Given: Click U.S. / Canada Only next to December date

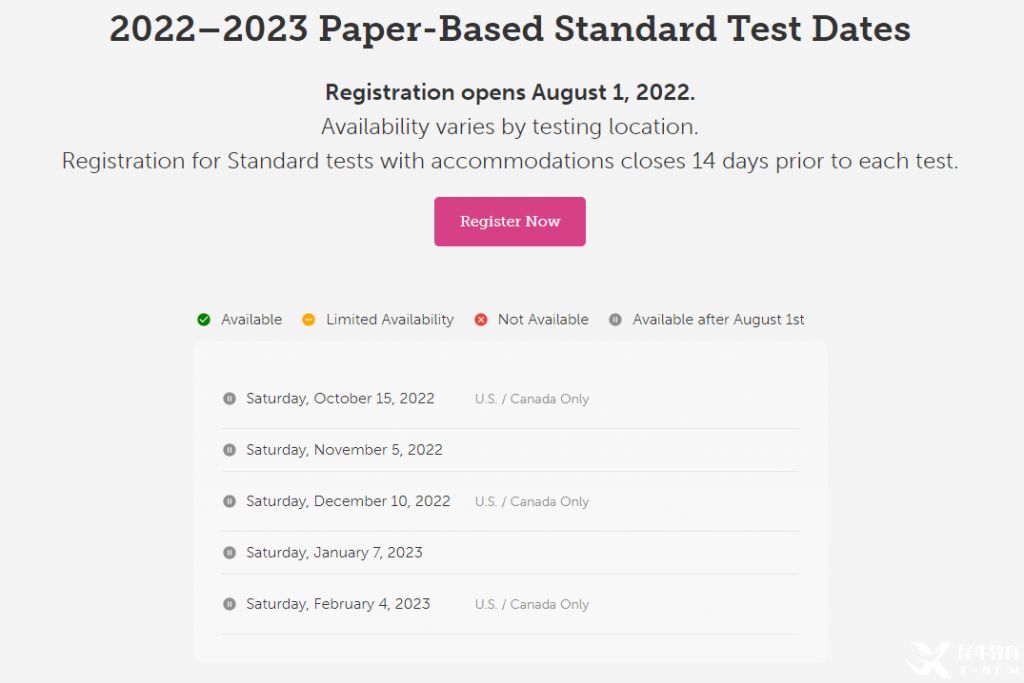Looking at the screenshot, I should pos(532,501).
